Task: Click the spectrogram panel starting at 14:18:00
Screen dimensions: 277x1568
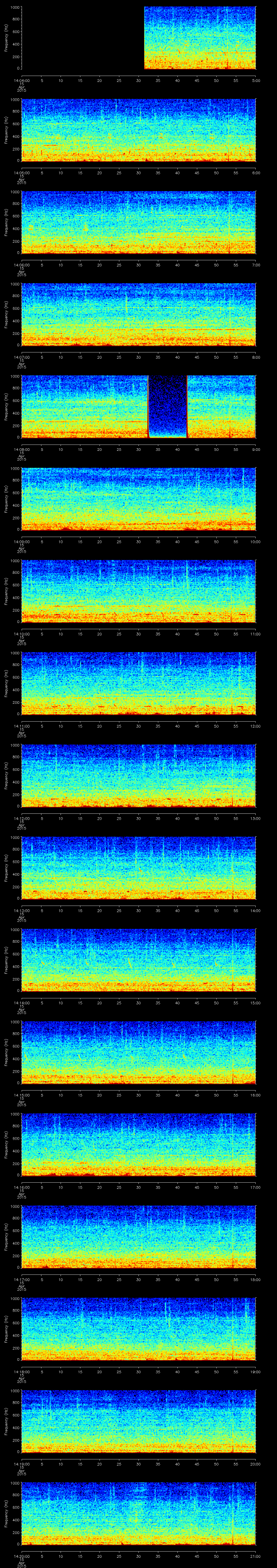Action: click(x=139, y=1329)
